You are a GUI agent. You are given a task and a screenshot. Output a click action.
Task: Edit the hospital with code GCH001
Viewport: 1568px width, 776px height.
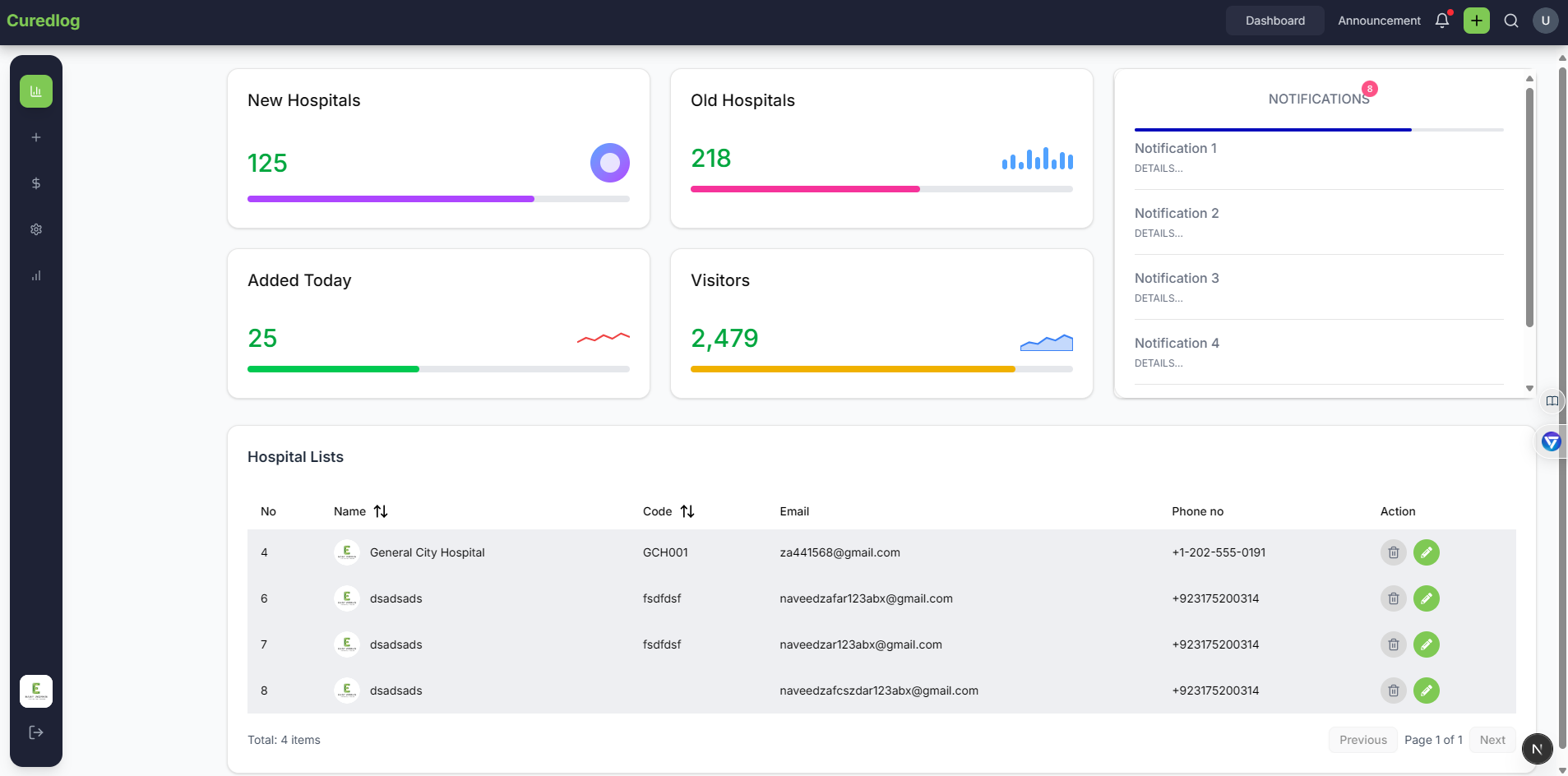click(1427, 552)
